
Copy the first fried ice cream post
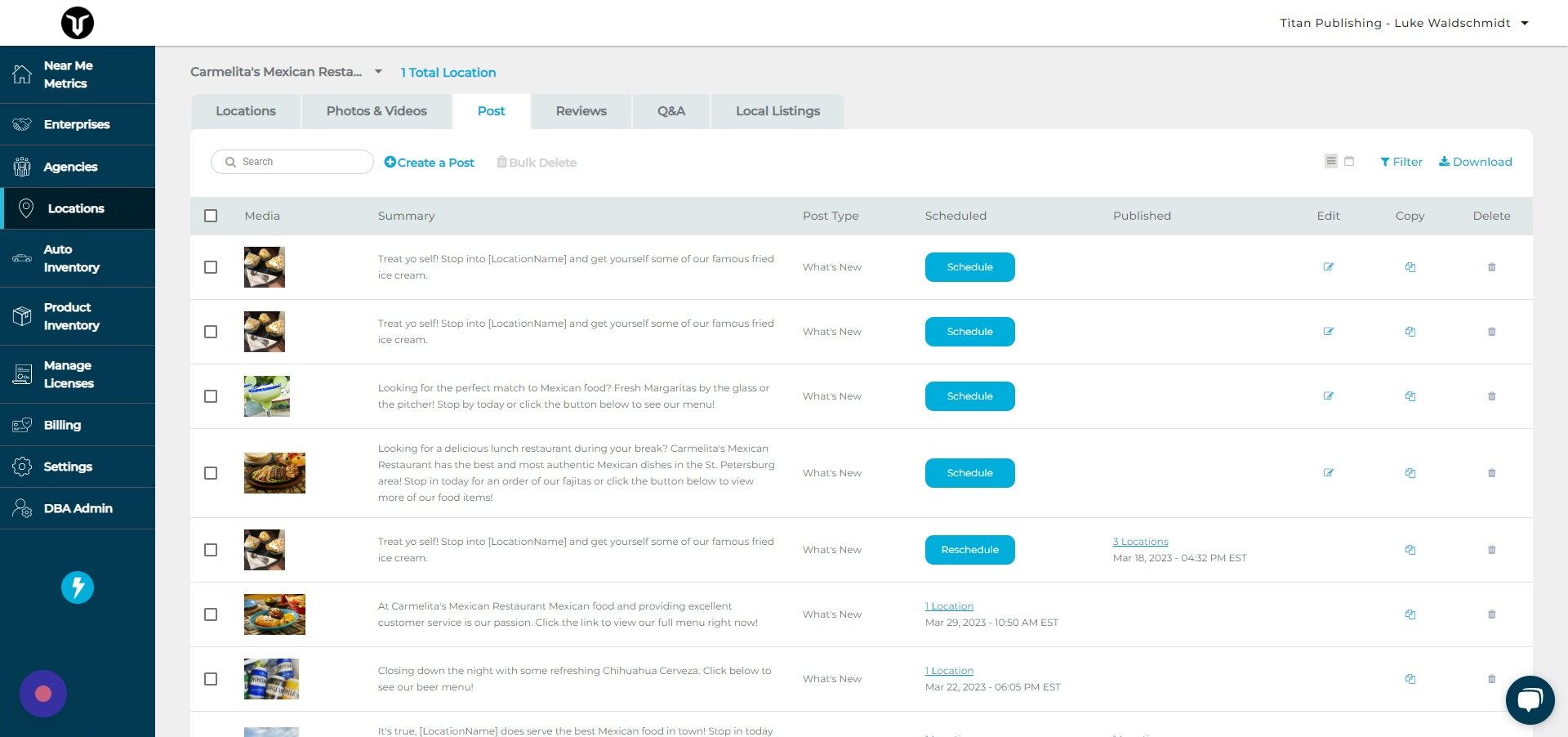tap(1410, 267)
